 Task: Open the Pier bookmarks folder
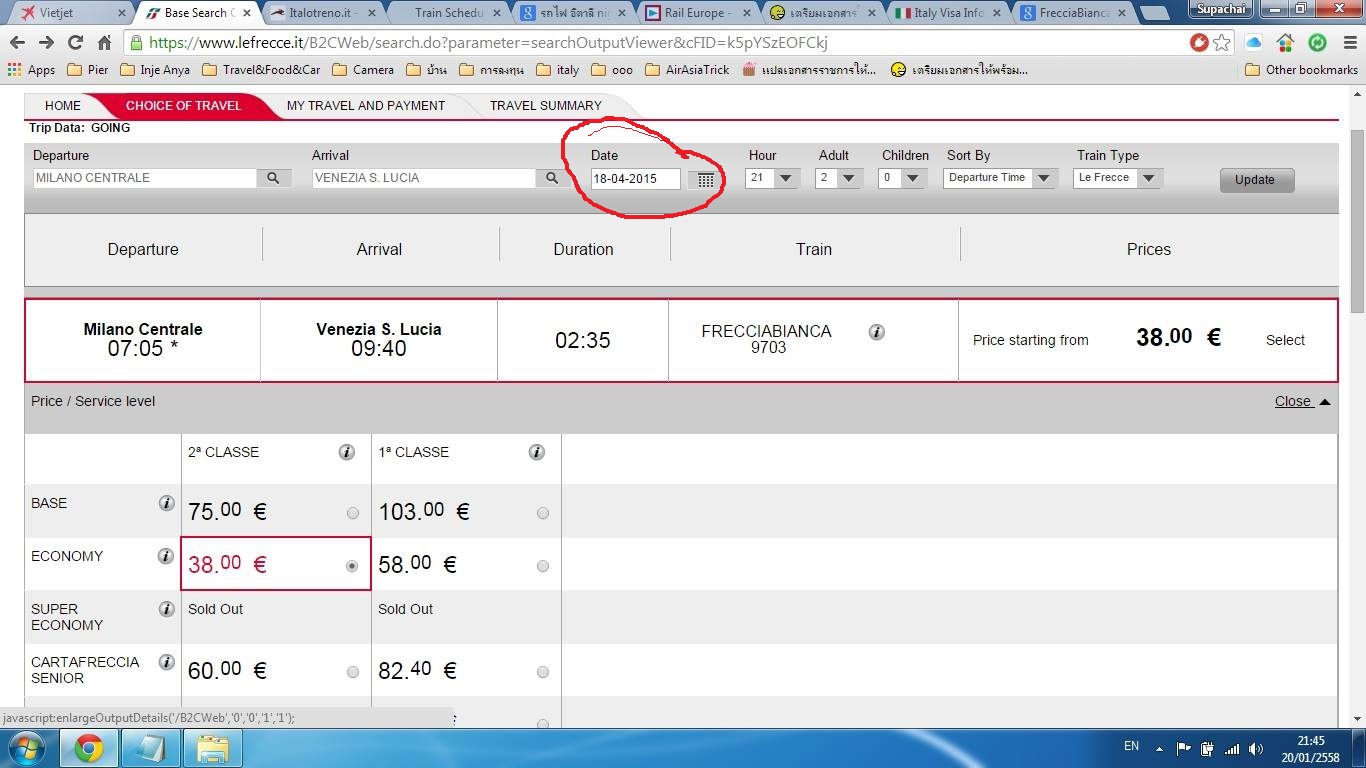[88, 70]
